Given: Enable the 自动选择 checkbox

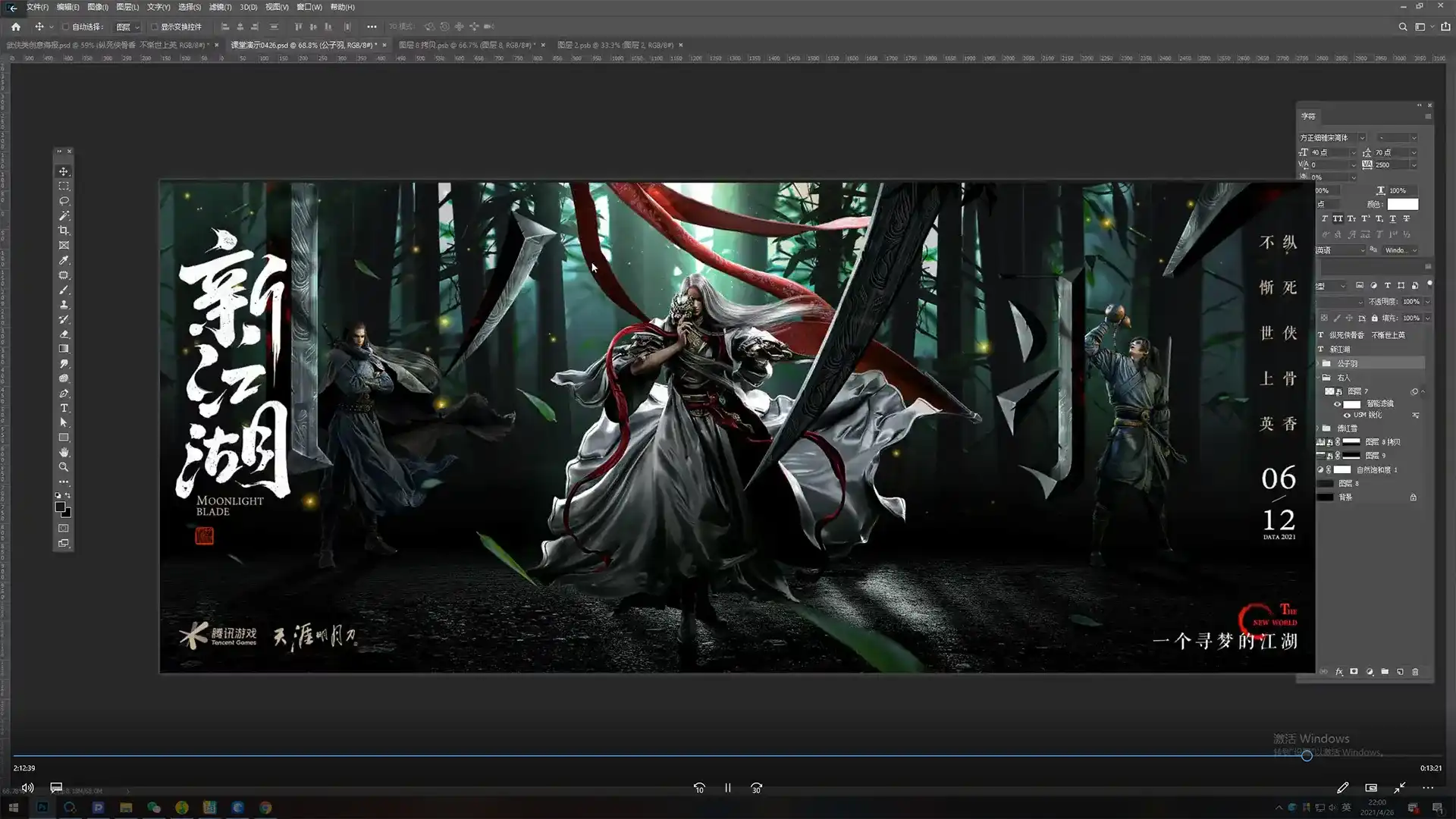Looking at the screenshot, I should point(66,27).
